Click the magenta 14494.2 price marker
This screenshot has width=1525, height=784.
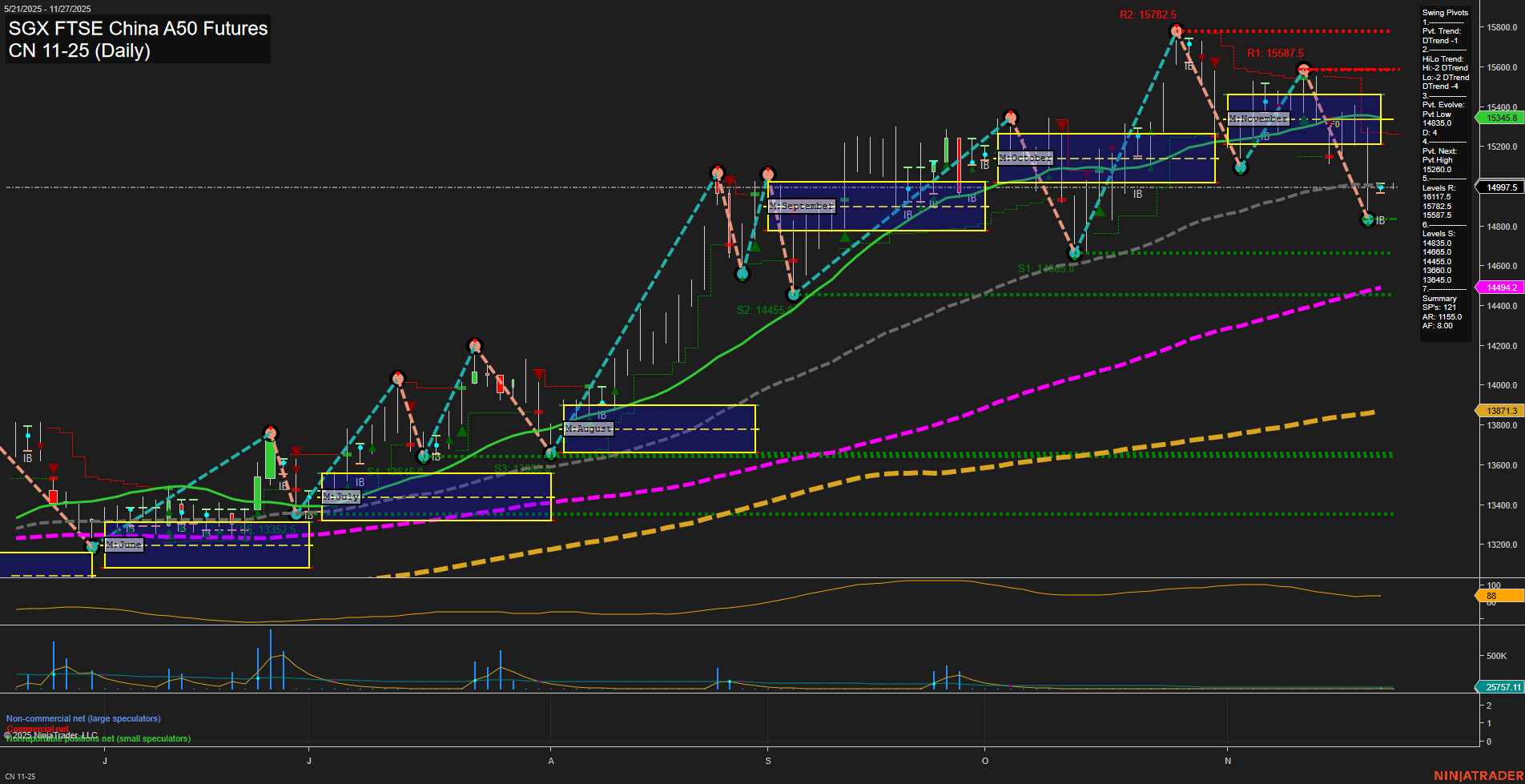(x=1501, y=287)
